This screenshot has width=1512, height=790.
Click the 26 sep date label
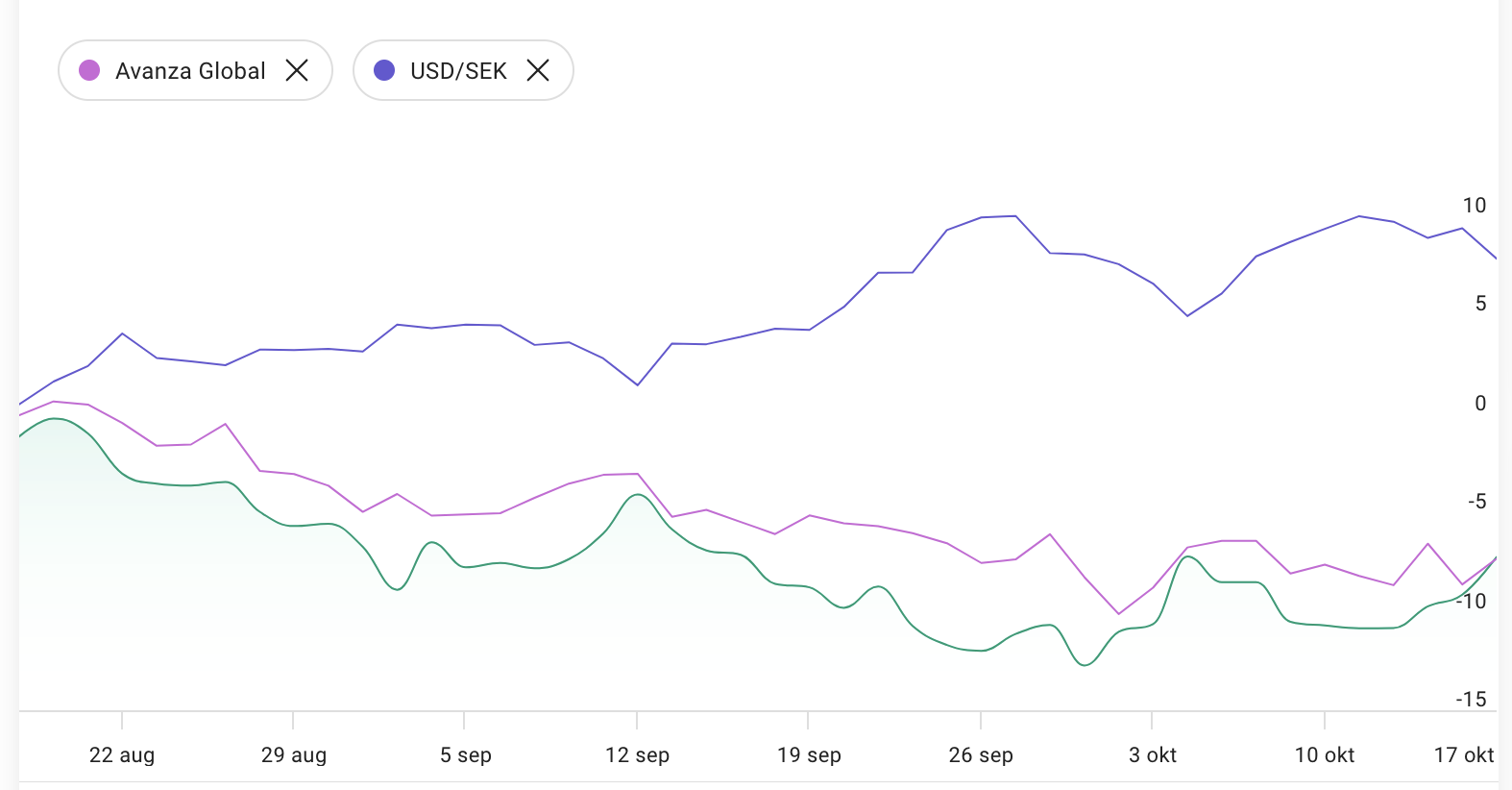click(x=981, y=755)
